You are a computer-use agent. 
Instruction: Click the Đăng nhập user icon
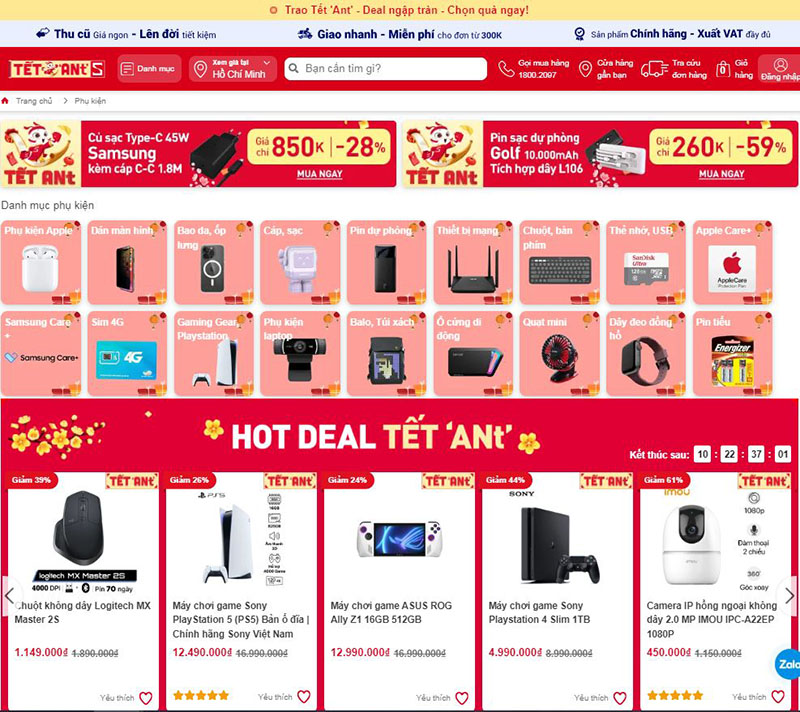(x=780, y=65)
